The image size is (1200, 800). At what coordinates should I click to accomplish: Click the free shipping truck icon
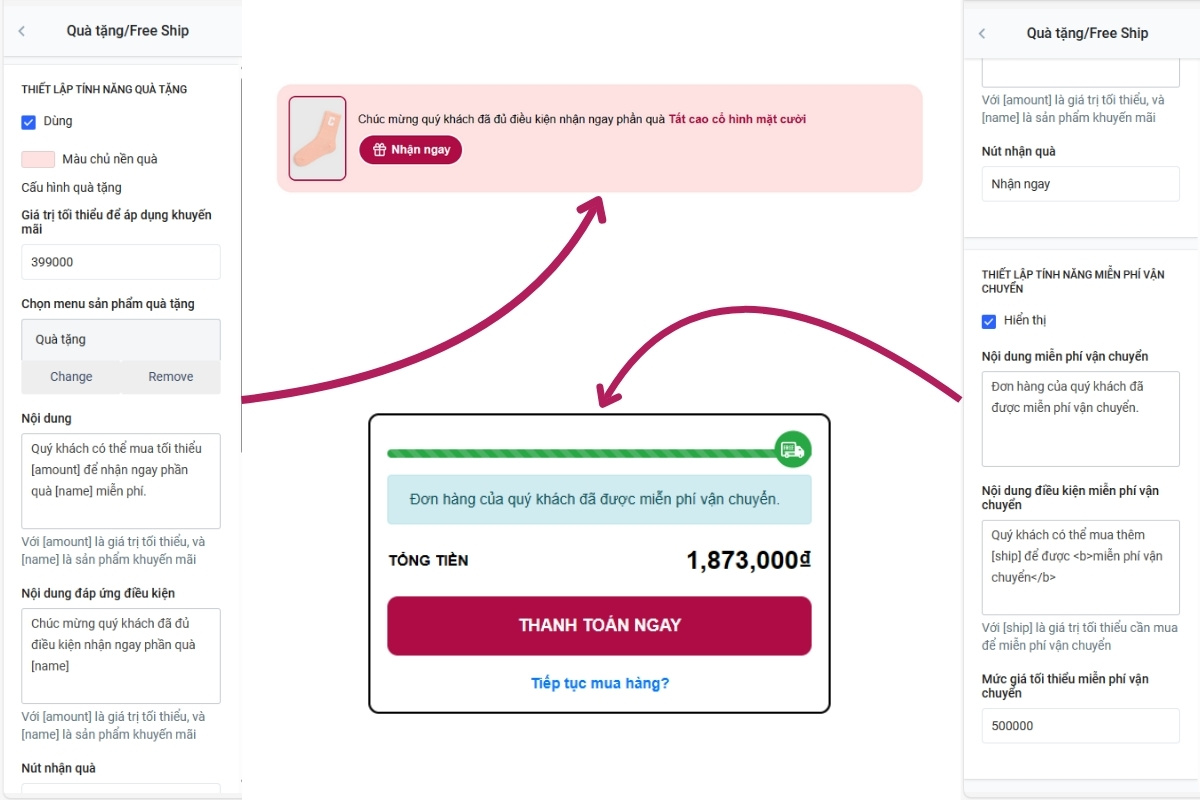coord(793,450)
